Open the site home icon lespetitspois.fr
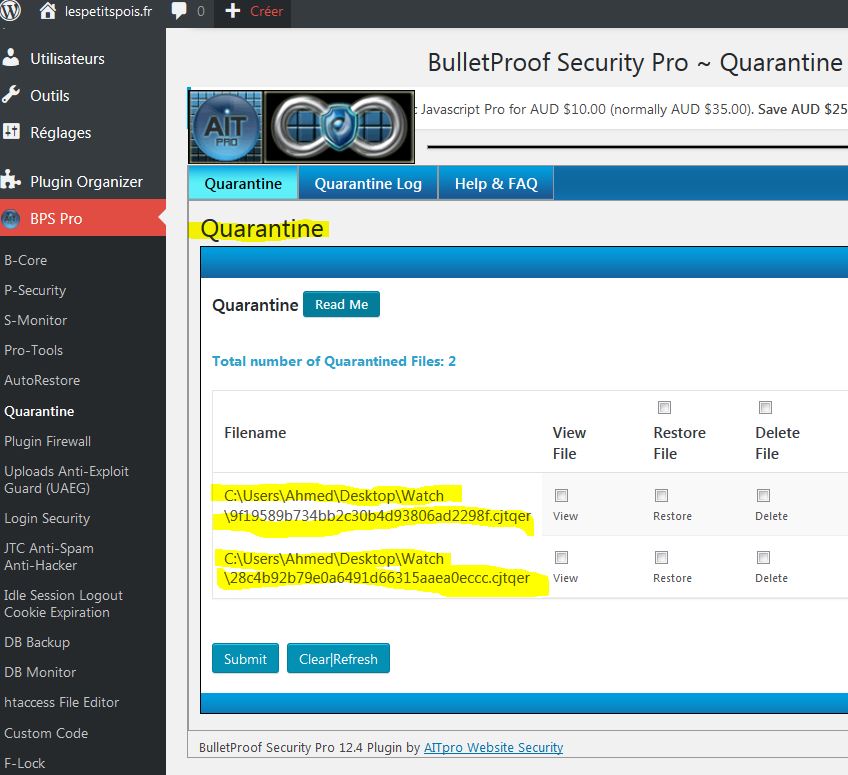This screenshot has height=775, width=848. [x=47, y=12]
